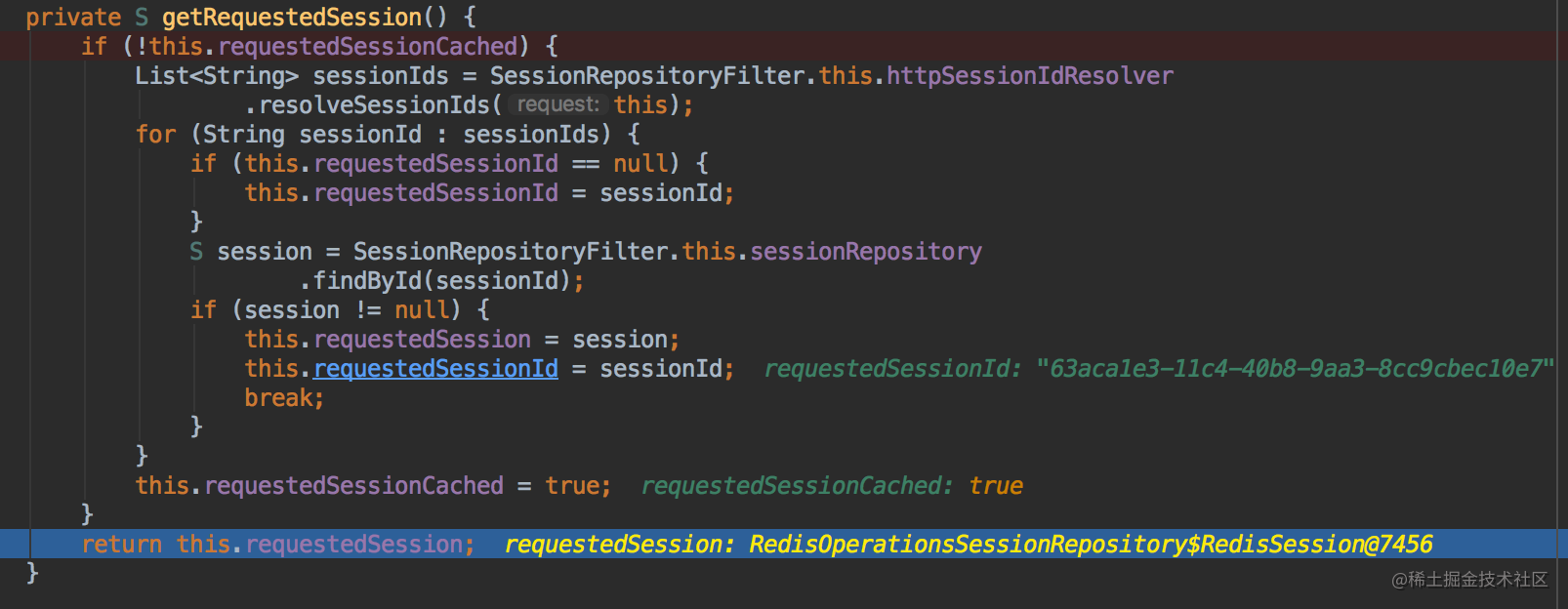Click the getRequestedSession method name
The height and width of the screenshot is (609, 1568).
(x=292, y=18)
